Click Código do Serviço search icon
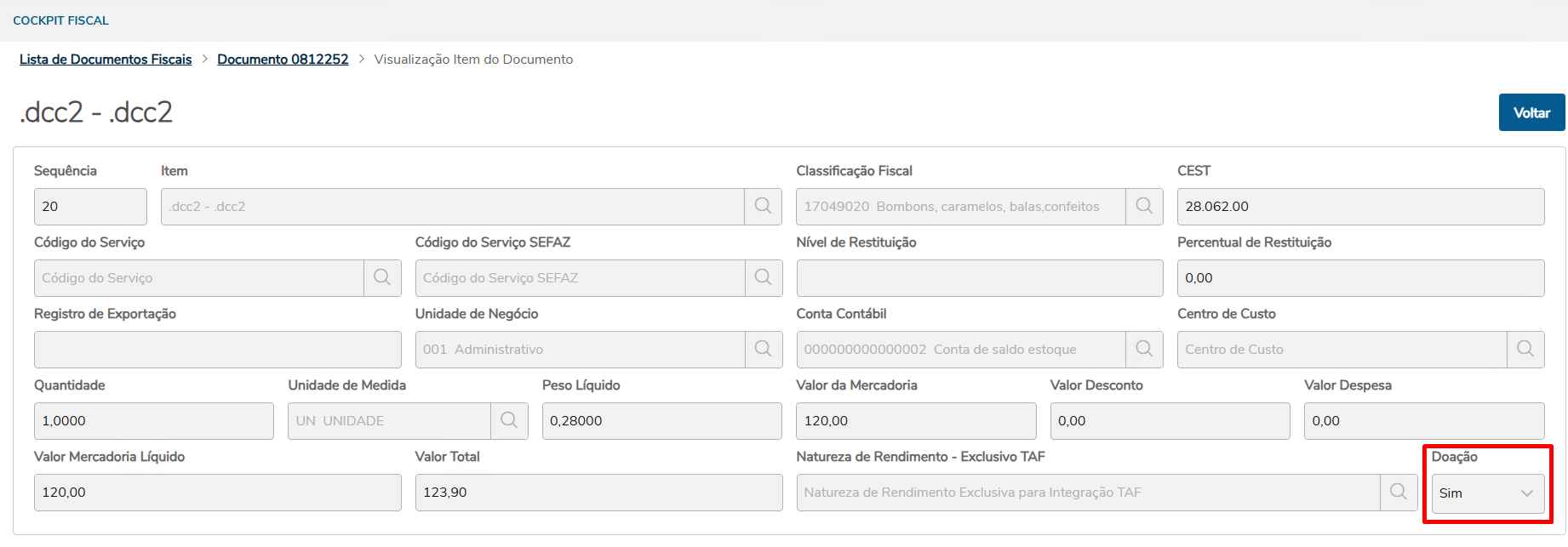The image size is (1568, 547). (x=382, y=278)
